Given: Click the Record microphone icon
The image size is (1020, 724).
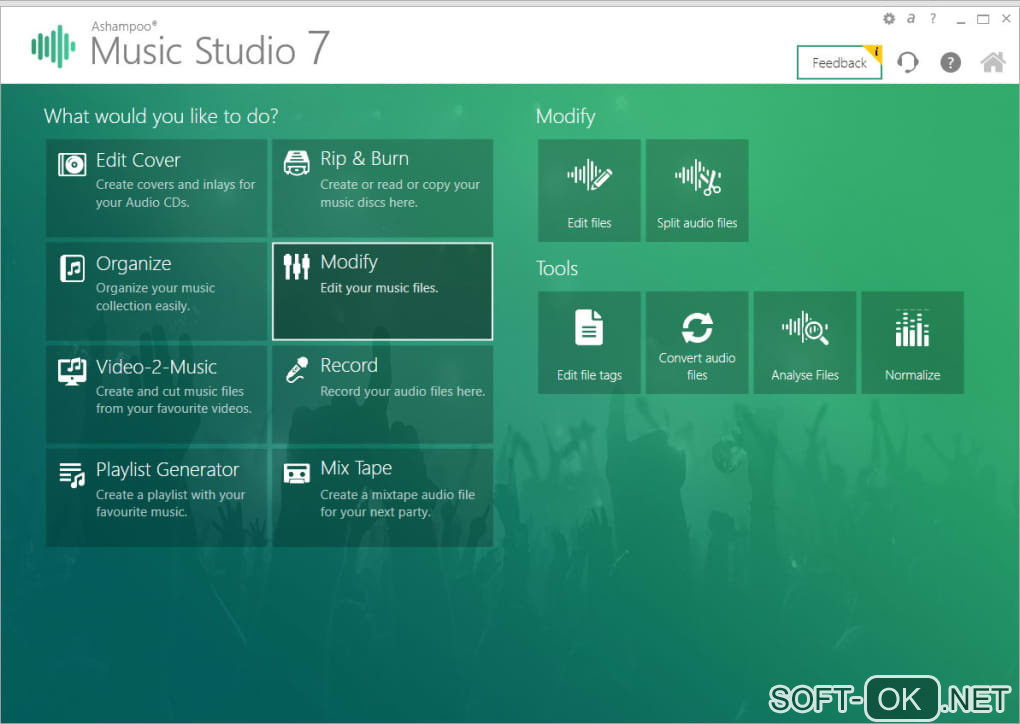Looking at the screenshot, I should point(297,370).
